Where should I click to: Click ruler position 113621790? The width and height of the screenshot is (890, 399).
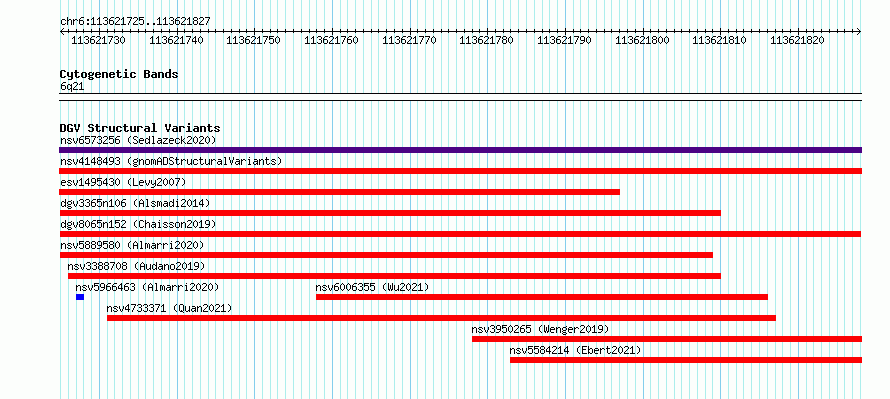564,40
